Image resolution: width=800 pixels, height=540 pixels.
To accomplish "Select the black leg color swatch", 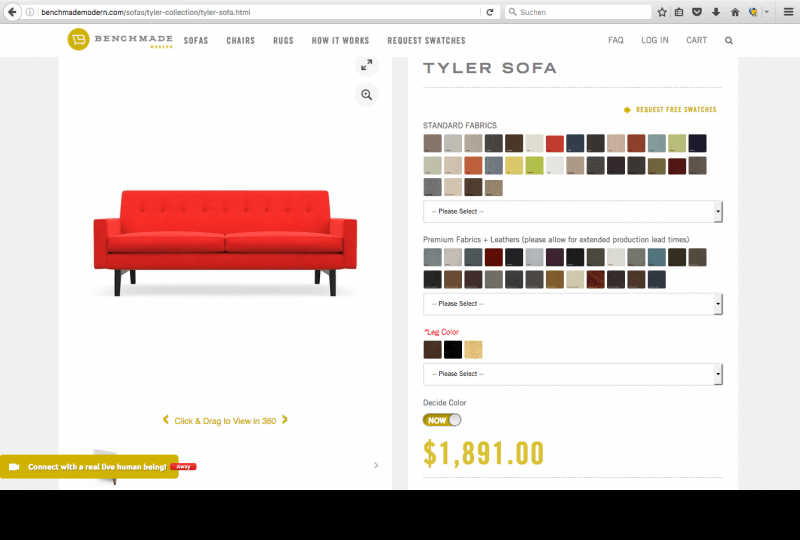I will coord(453,350).
